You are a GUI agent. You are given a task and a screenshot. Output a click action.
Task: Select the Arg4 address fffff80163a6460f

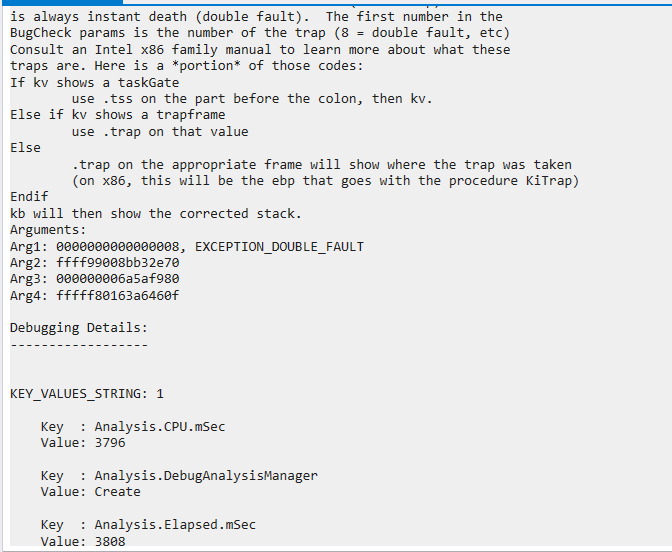click(x=117, y=295)
